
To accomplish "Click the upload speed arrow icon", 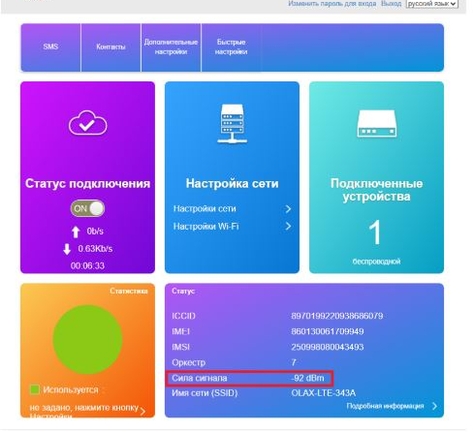I will (x=76, y=232).
